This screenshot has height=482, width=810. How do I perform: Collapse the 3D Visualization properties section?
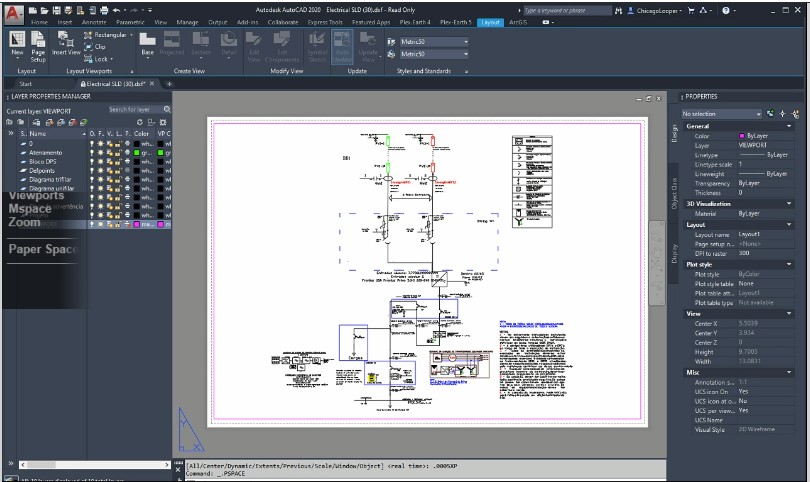789,204
